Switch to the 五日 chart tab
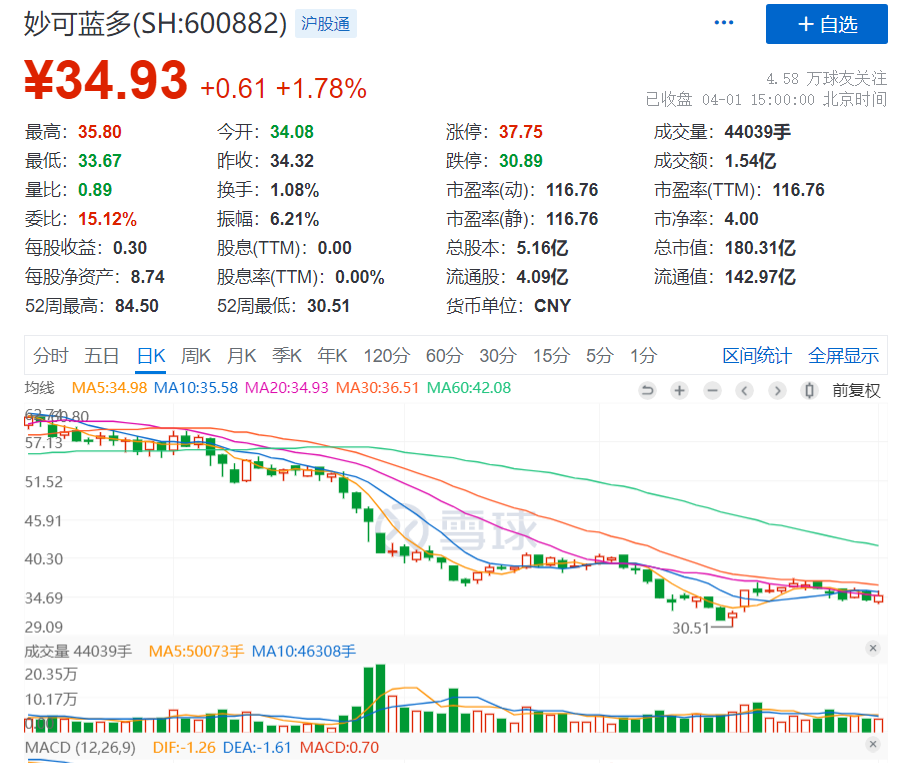This screenshot has width=921, height=763. pyautogui.click(x=102, y=355)
